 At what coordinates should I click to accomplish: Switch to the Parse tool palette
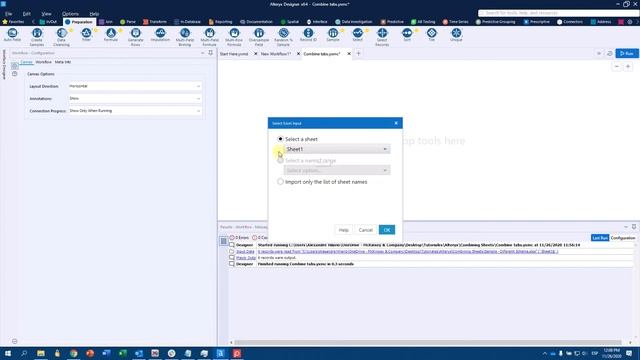point(128,22)
